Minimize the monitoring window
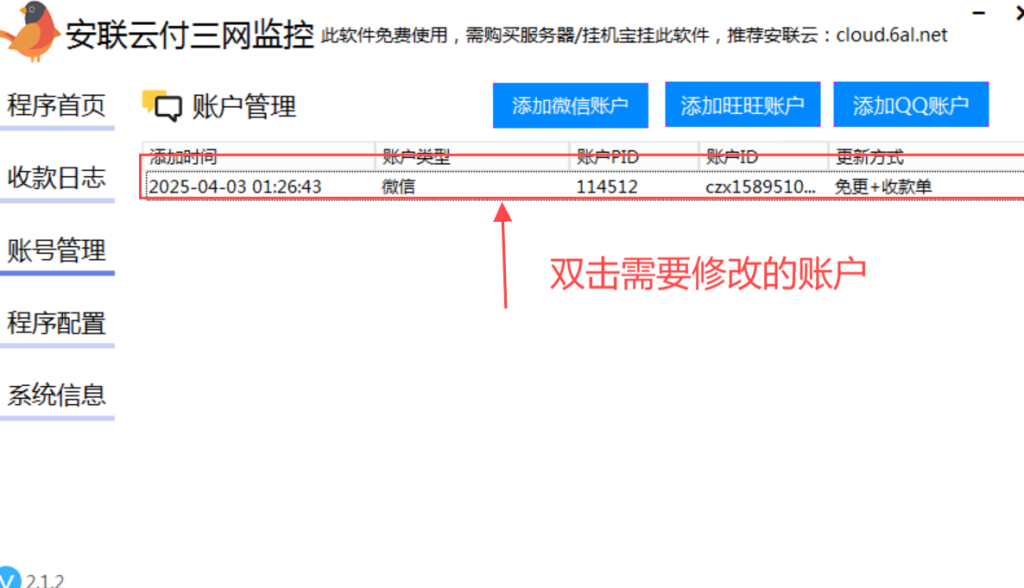This screenshot has width=1024, height=588. point(978,13)
